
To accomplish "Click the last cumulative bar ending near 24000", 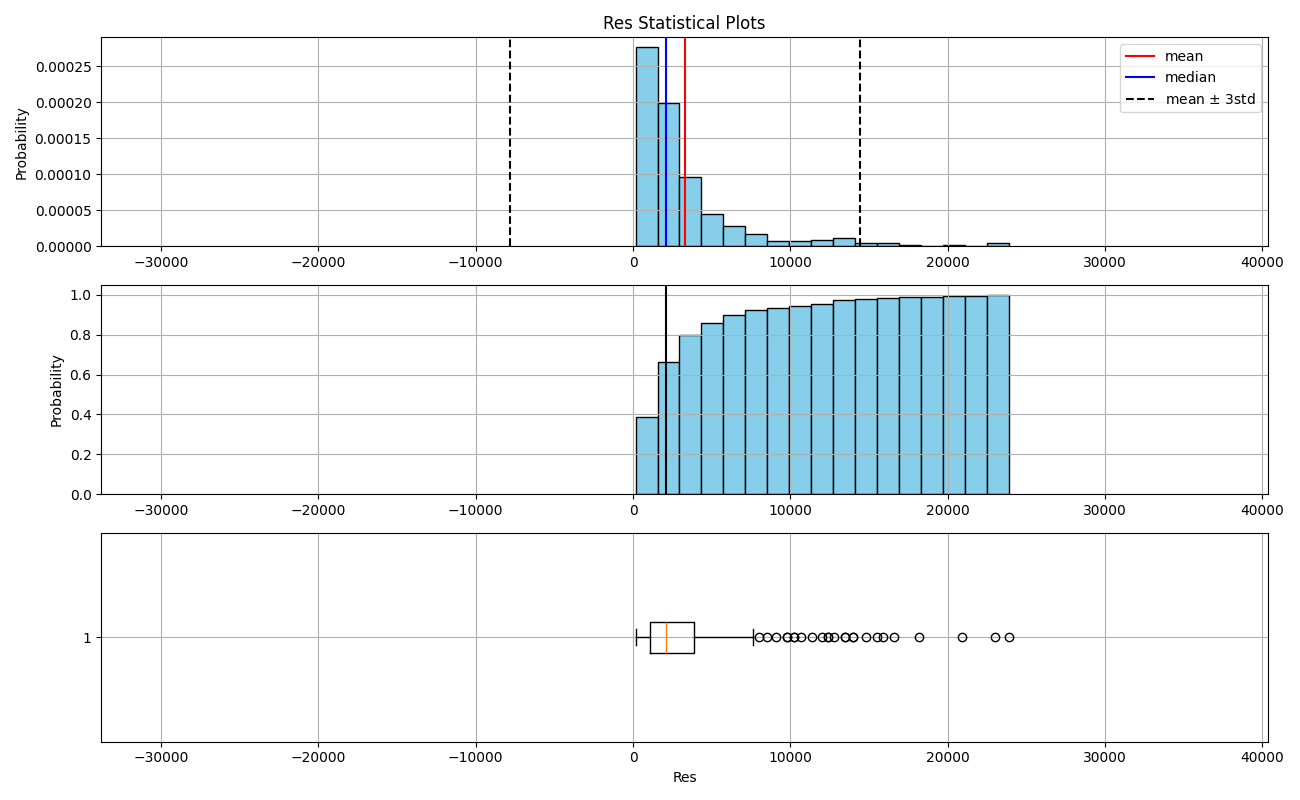I will 998,395.
